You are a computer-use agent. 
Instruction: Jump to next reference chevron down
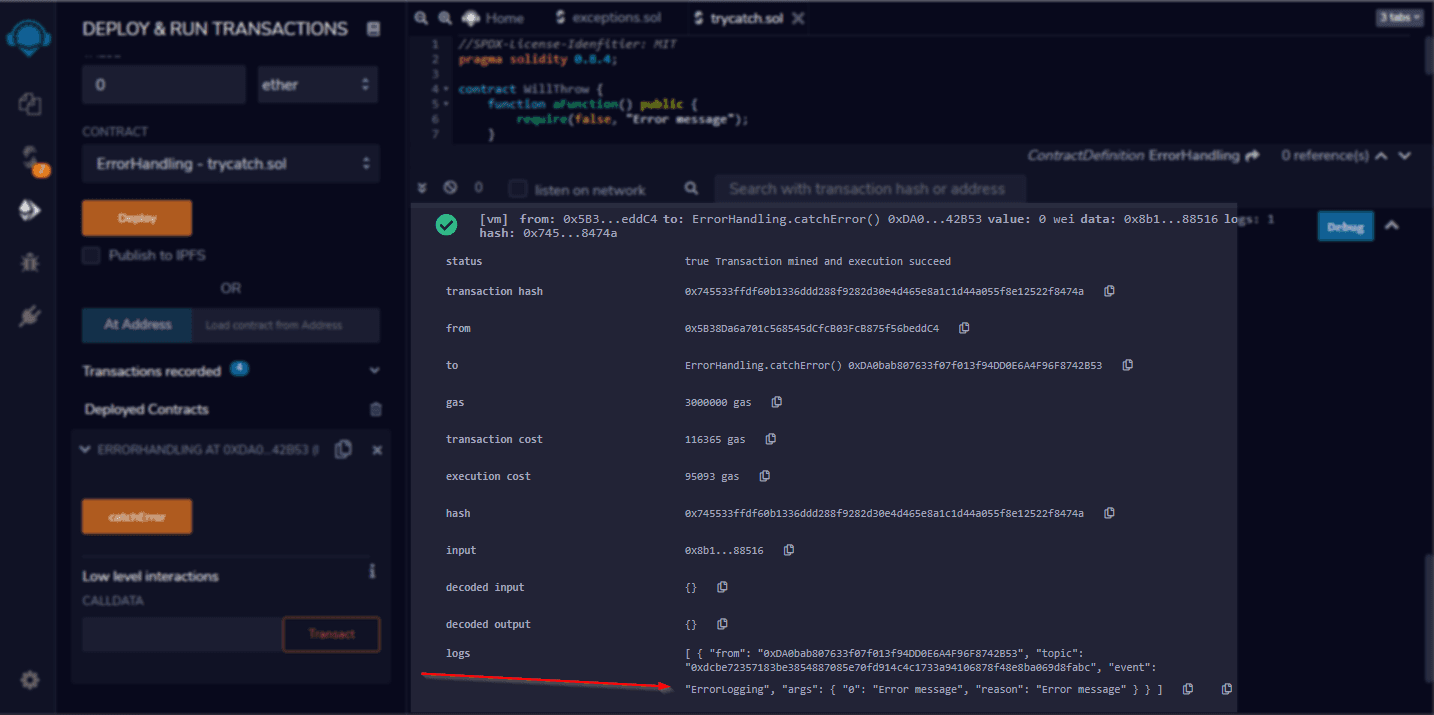[x=1405, y=156]
